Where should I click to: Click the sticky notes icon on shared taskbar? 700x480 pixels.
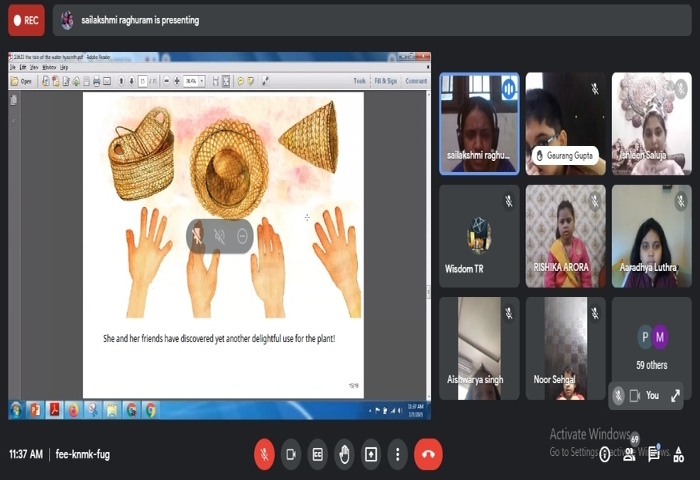point(112,410)
